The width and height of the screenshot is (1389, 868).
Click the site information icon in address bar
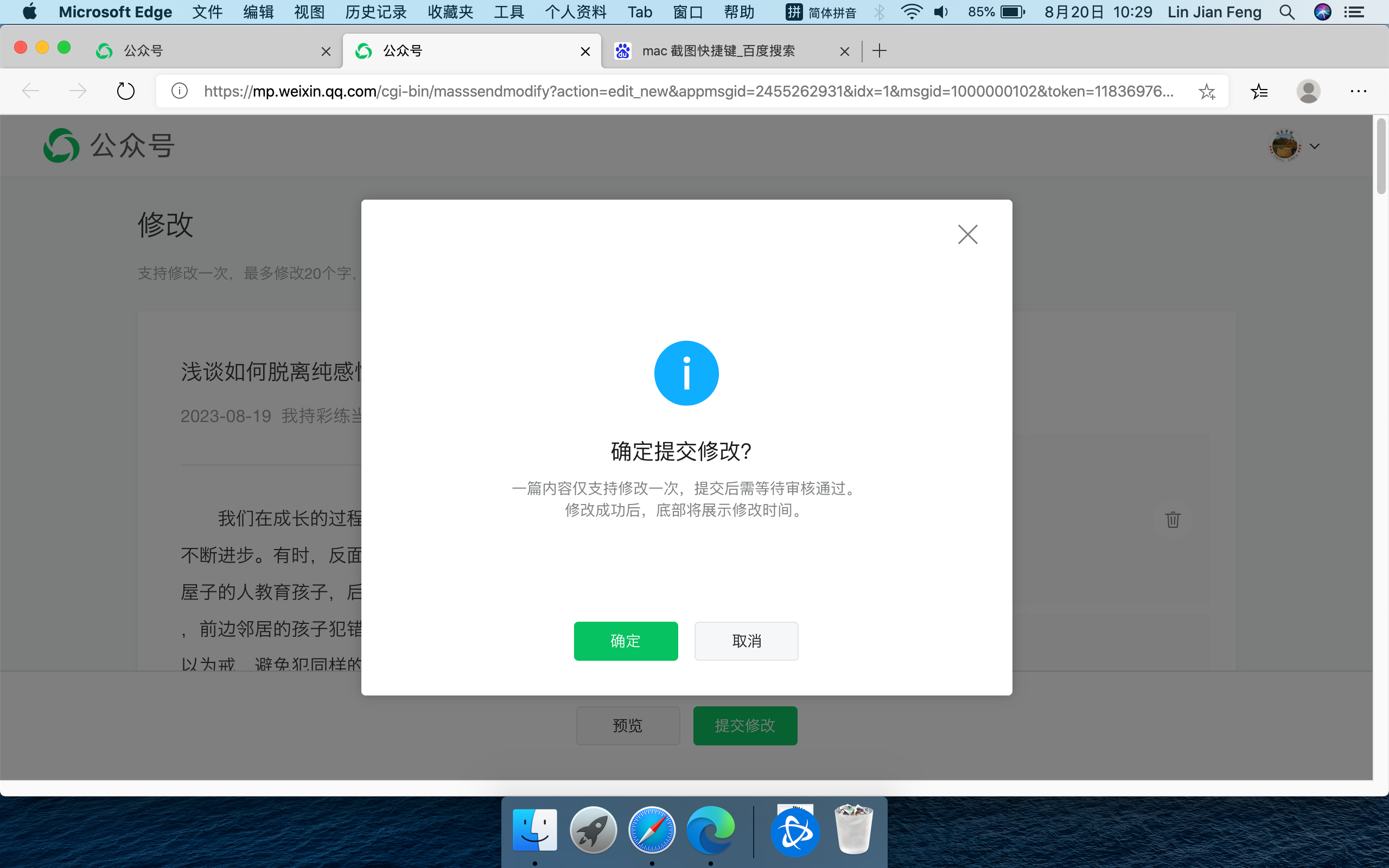pos(180,91)
